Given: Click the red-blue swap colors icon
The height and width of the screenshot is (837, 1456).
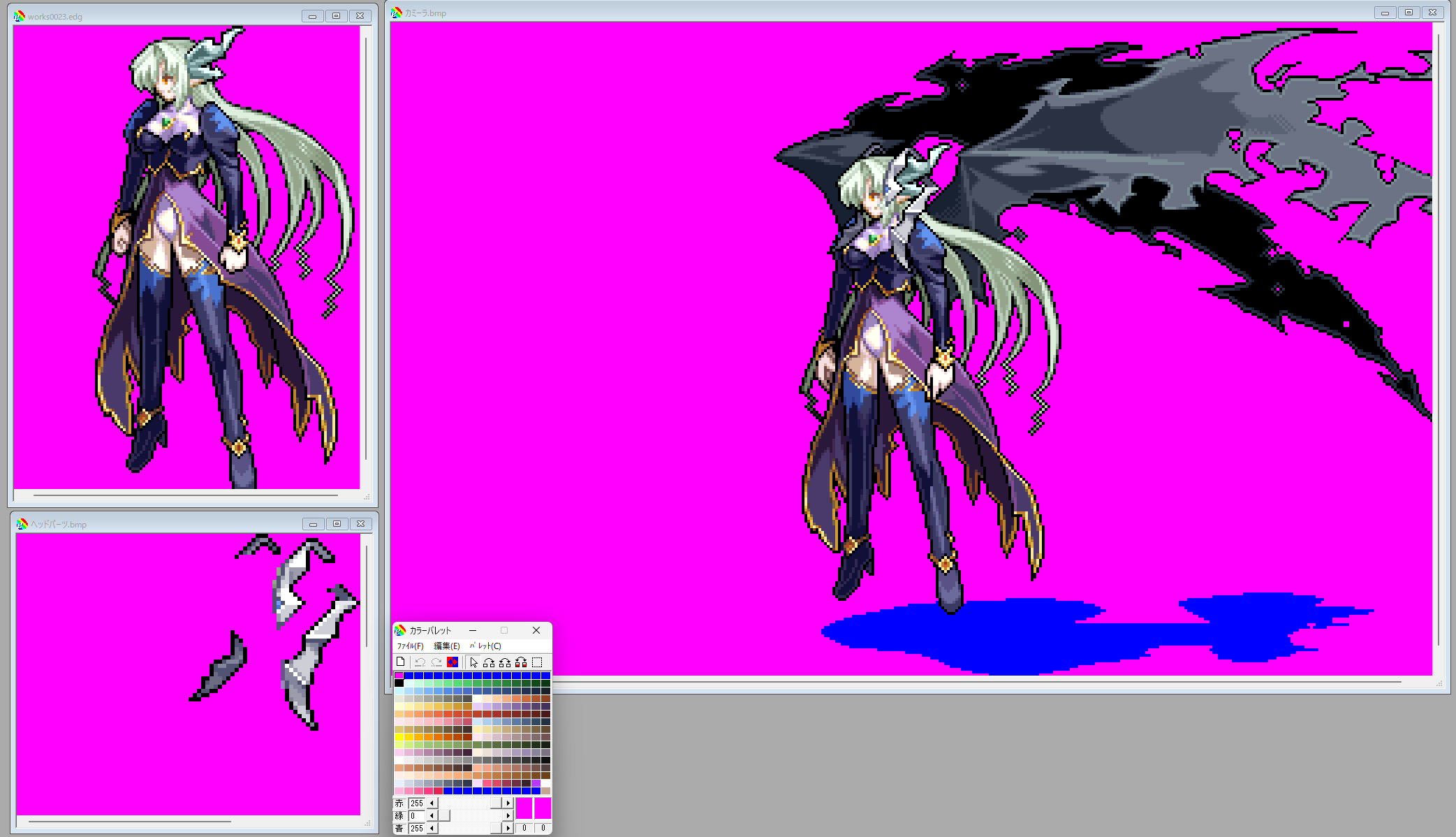Looking at the screenshot, I should (453, 662).
